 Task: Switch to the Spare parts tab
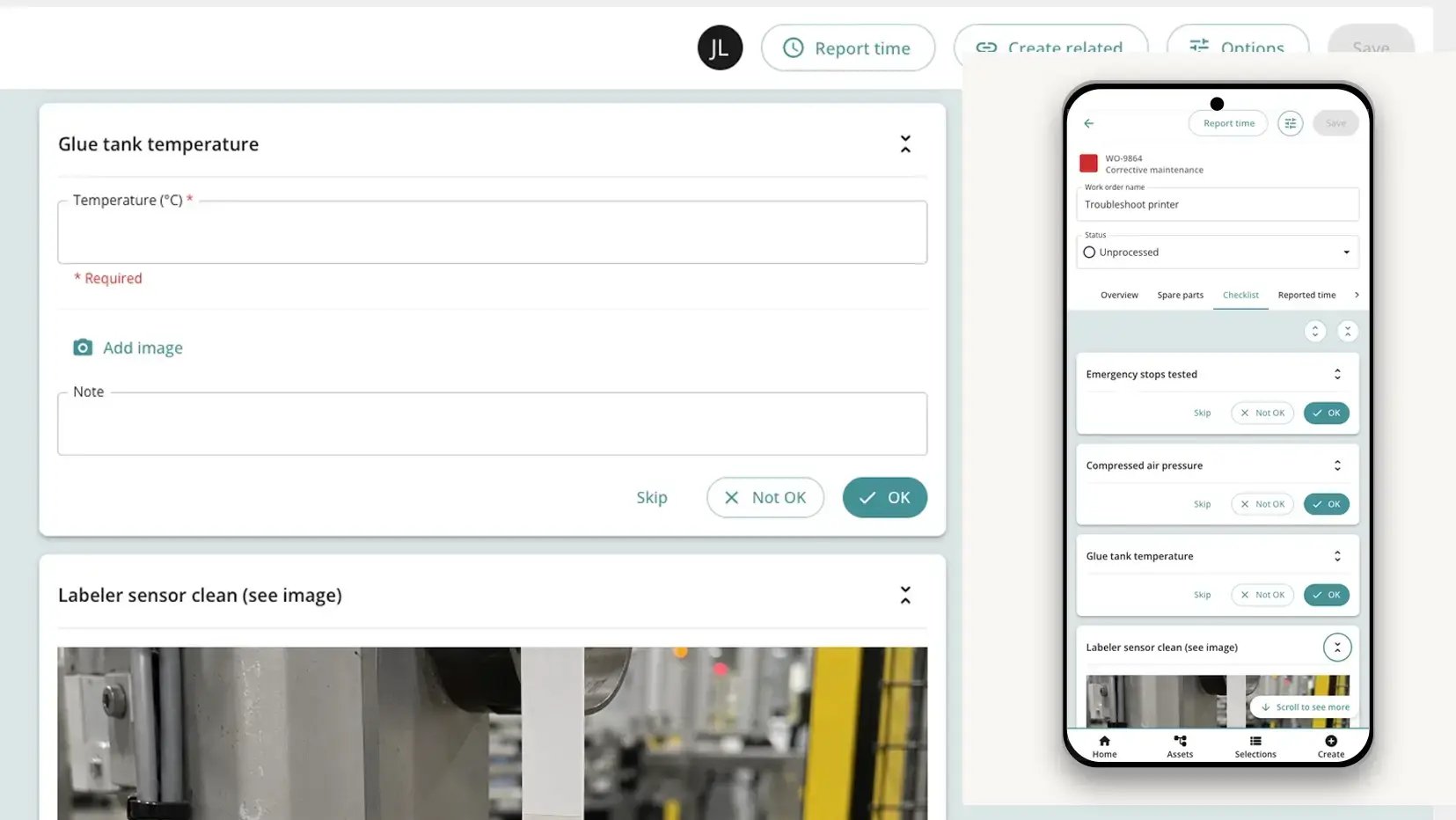point(1180,295)
